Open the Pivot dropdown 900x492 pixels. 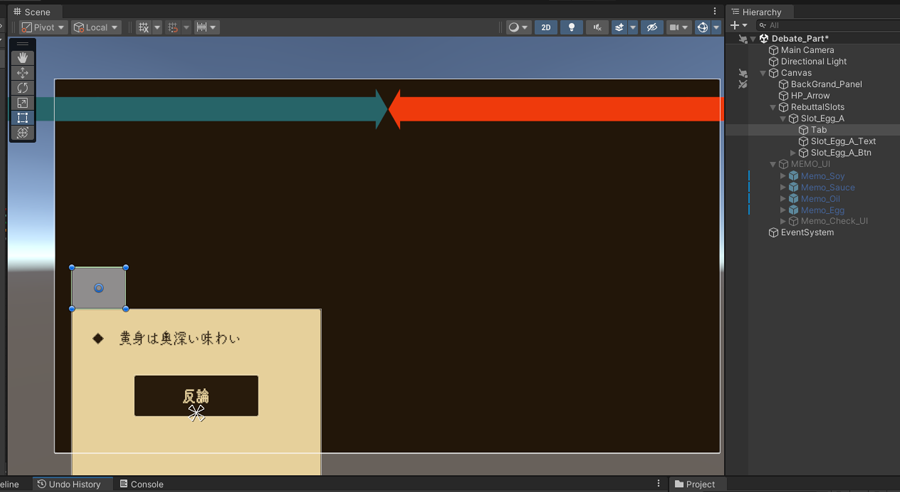pos(43,27)
